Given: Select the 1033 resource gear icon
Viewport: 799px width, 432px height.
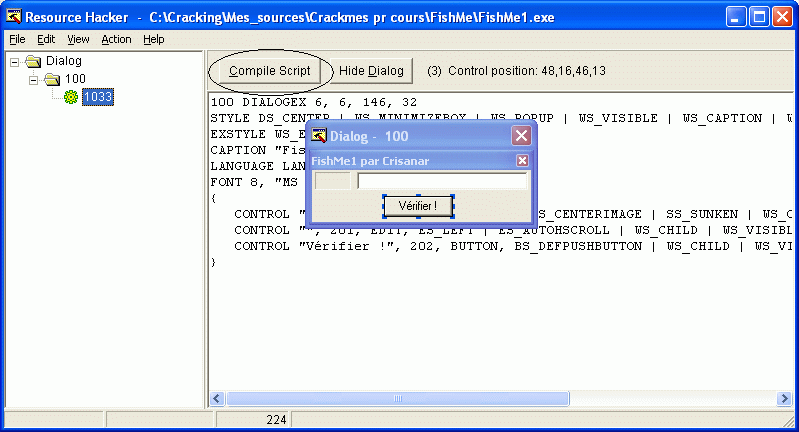Looking at the screenshot, I should click(x=71, y=97).
